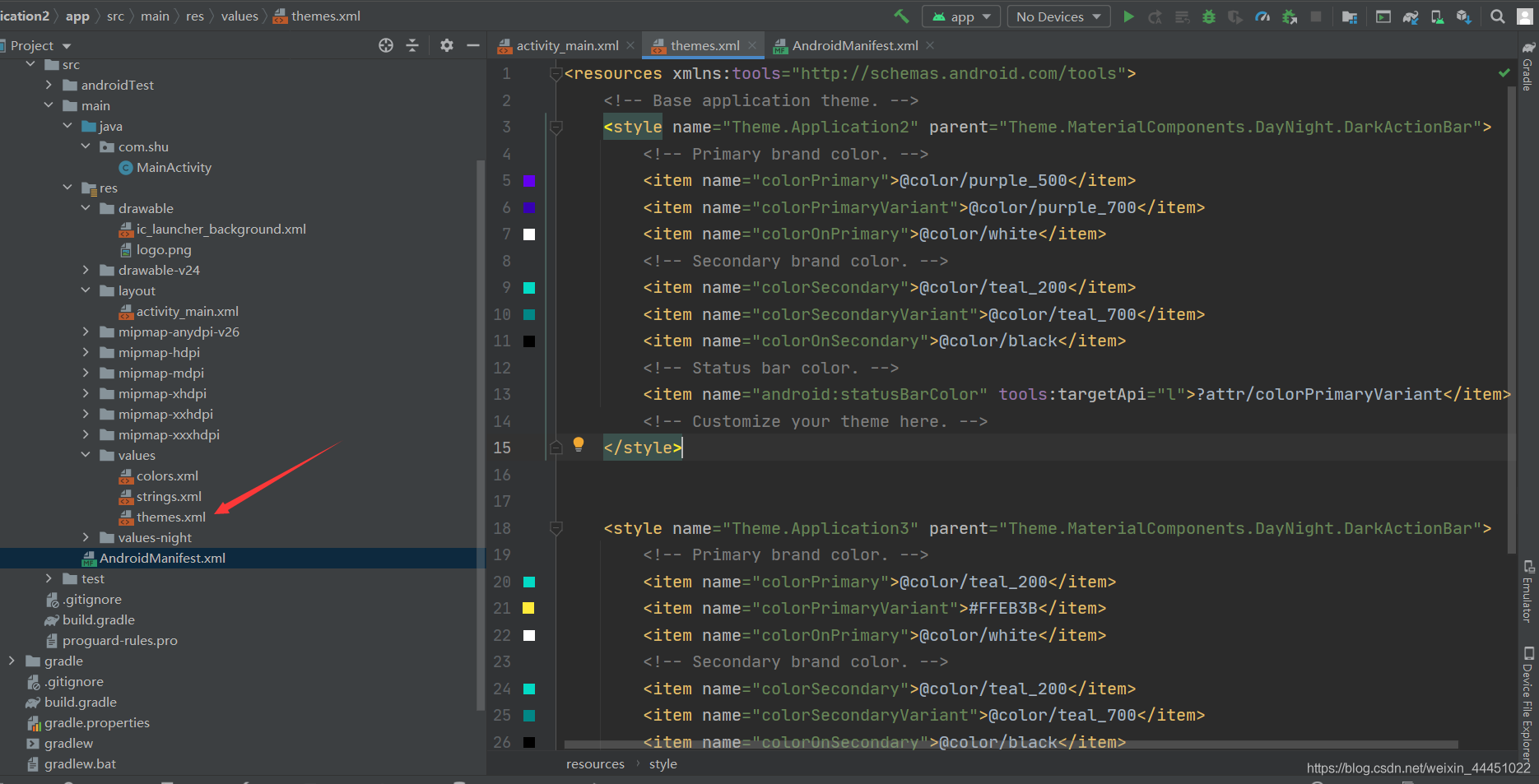1539x784 pixels.
Task: Open the SDK Manager cube icon
Action: point(1463,16)
